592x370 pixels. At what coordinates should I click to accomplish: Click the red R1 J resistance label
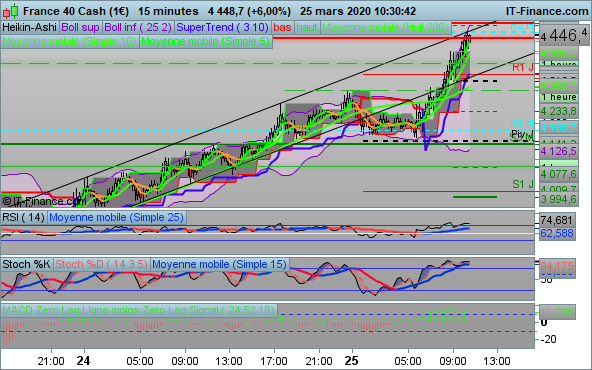pyautogui.click(x=523, y=68)
